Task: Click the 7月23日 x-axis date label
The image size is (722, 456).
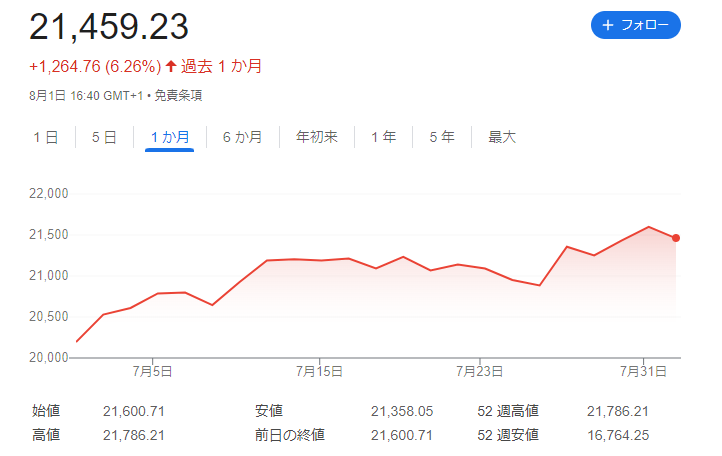Action: coord(479,371)
